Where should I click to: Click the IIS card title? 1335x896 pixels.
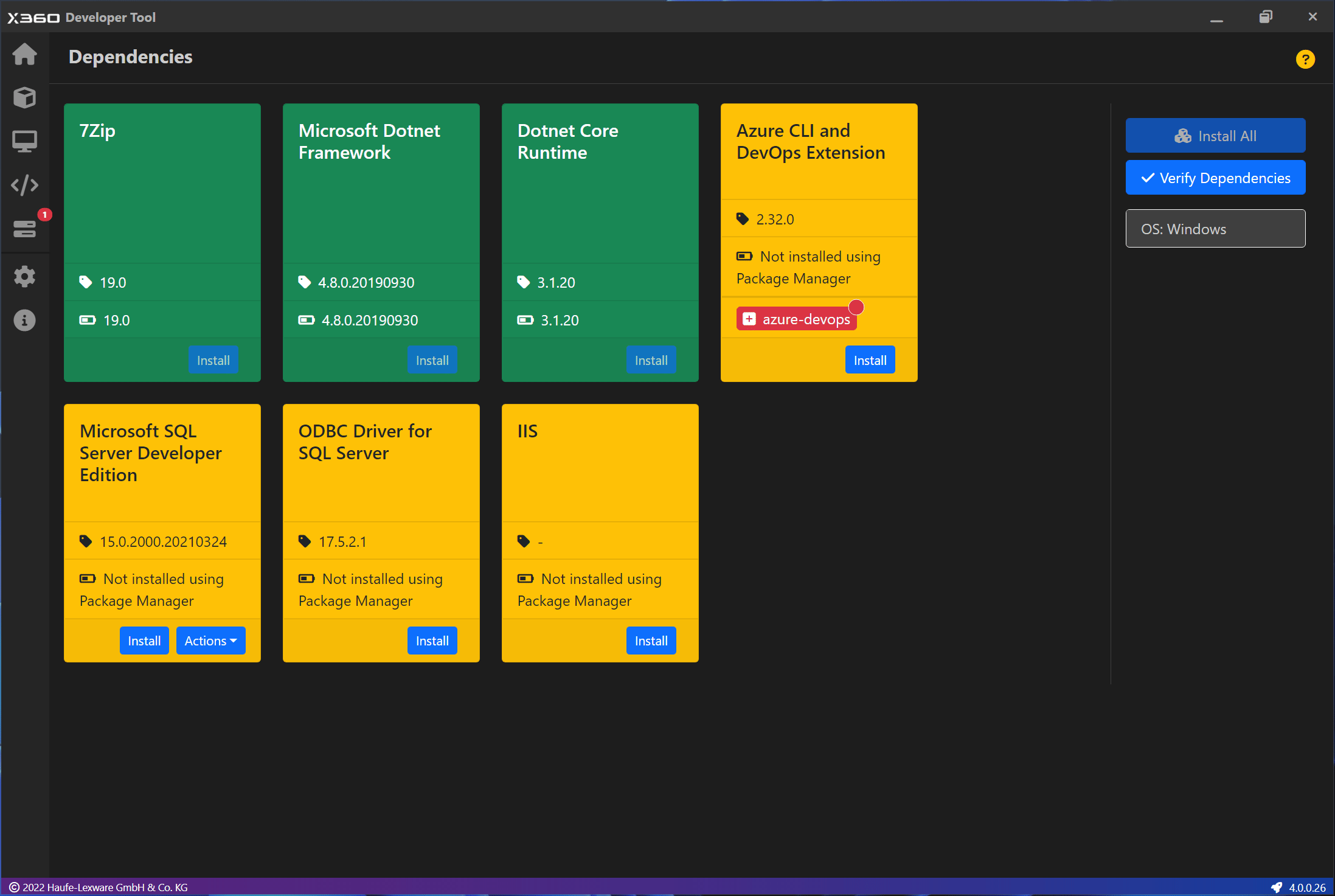[527, 431]
